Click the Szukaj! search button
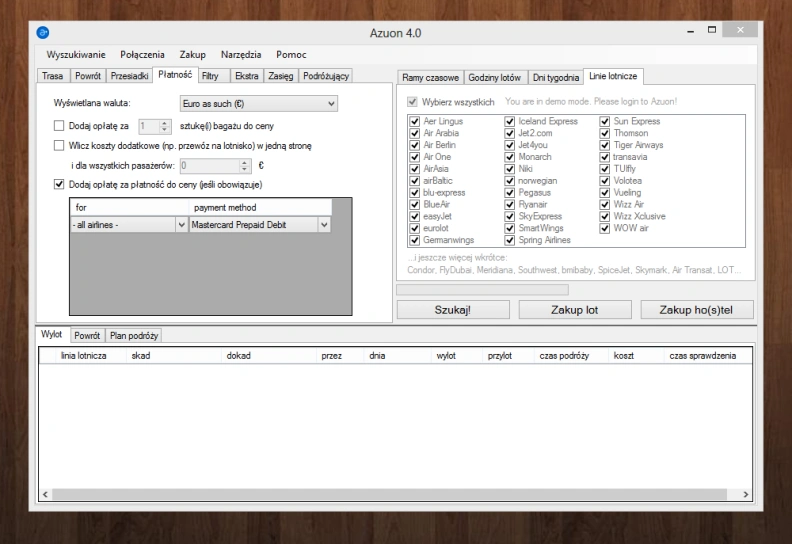 point(453,310)
